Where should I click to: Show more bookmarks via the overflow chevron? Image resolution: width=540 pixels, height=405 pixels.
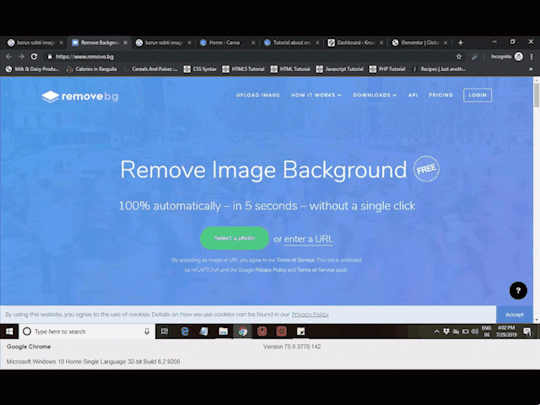pyautogui.click(x=531, y=69)
